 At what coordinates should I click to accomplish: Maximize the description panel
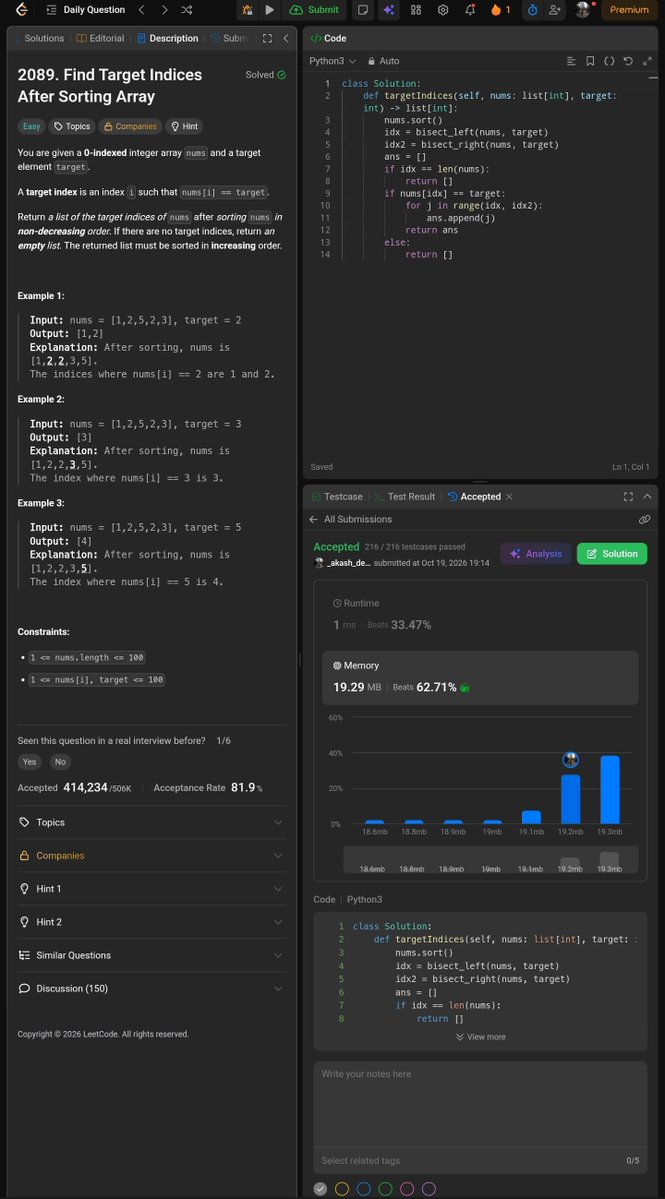point(267,38)
